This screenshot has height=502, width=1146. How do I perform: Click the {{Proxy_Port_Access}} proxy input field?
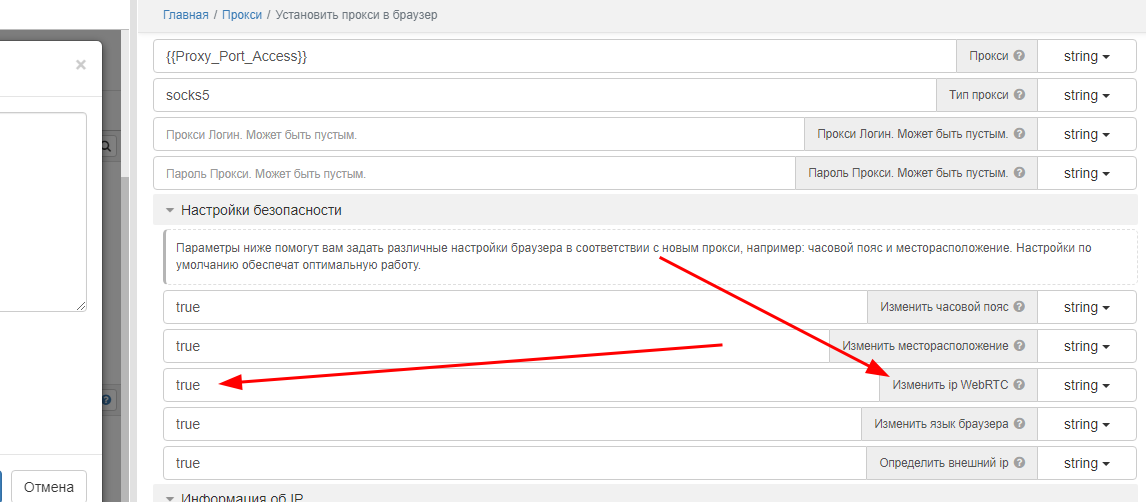tap(555, 56)
